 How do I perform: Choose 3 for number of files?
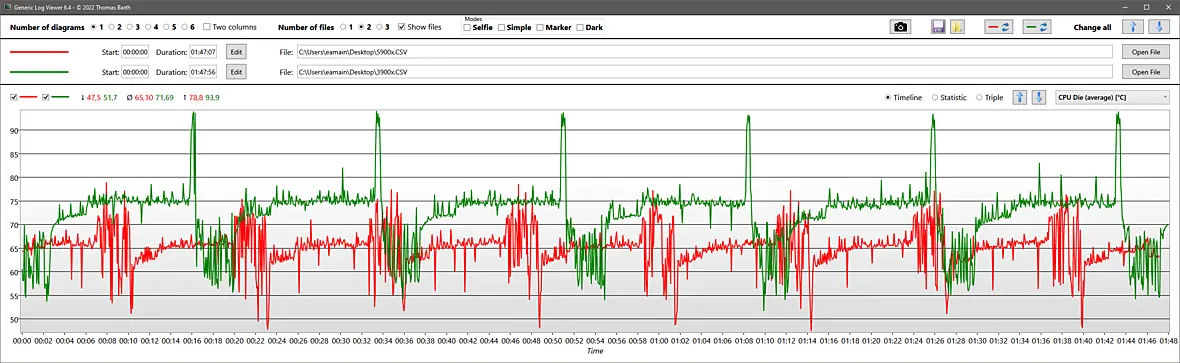point(379,26)
